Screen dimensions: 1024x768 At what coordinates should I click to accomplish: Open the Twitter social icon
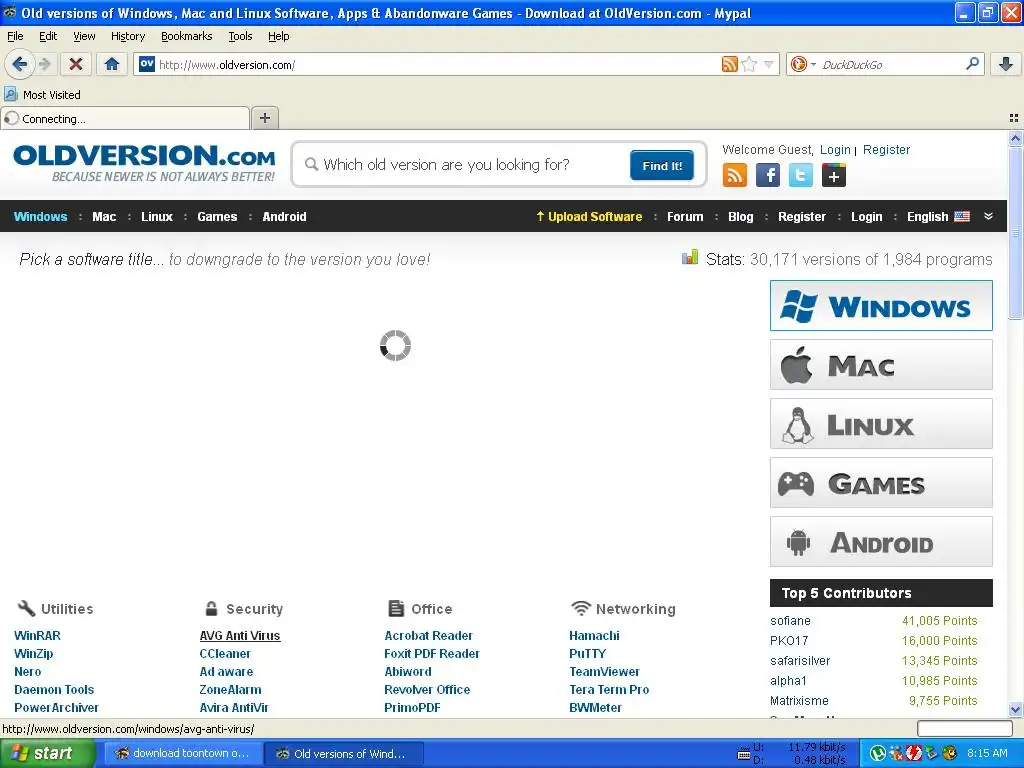coord(801,175)
